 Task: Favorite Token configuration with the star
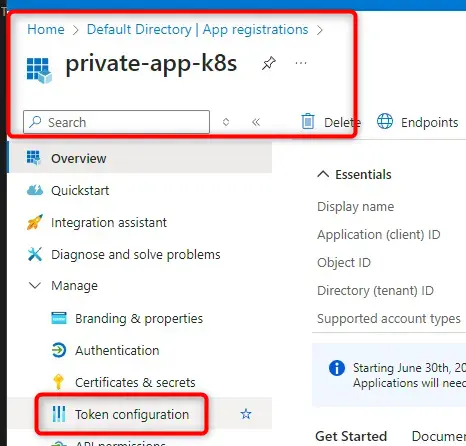[x=246, y=414]
